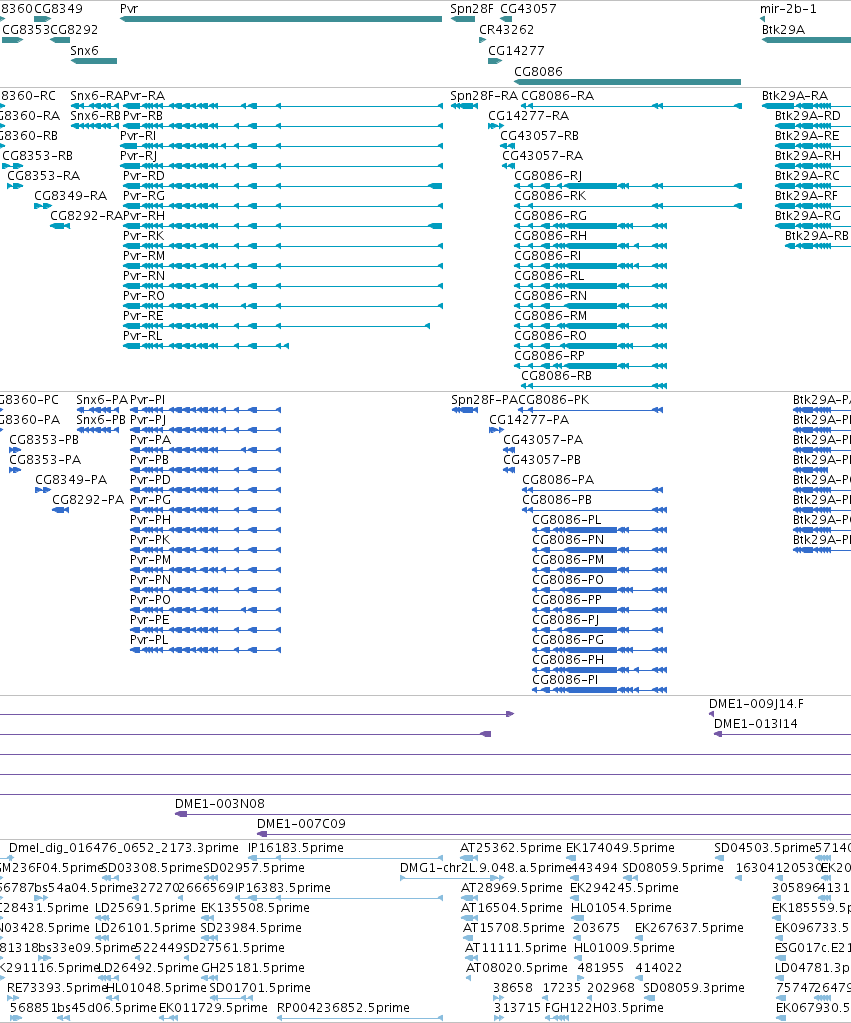Select the Pvr-RO transcript label
Image resolution: width=851 pixels, height=1023 pixels.
pos(144,296)
